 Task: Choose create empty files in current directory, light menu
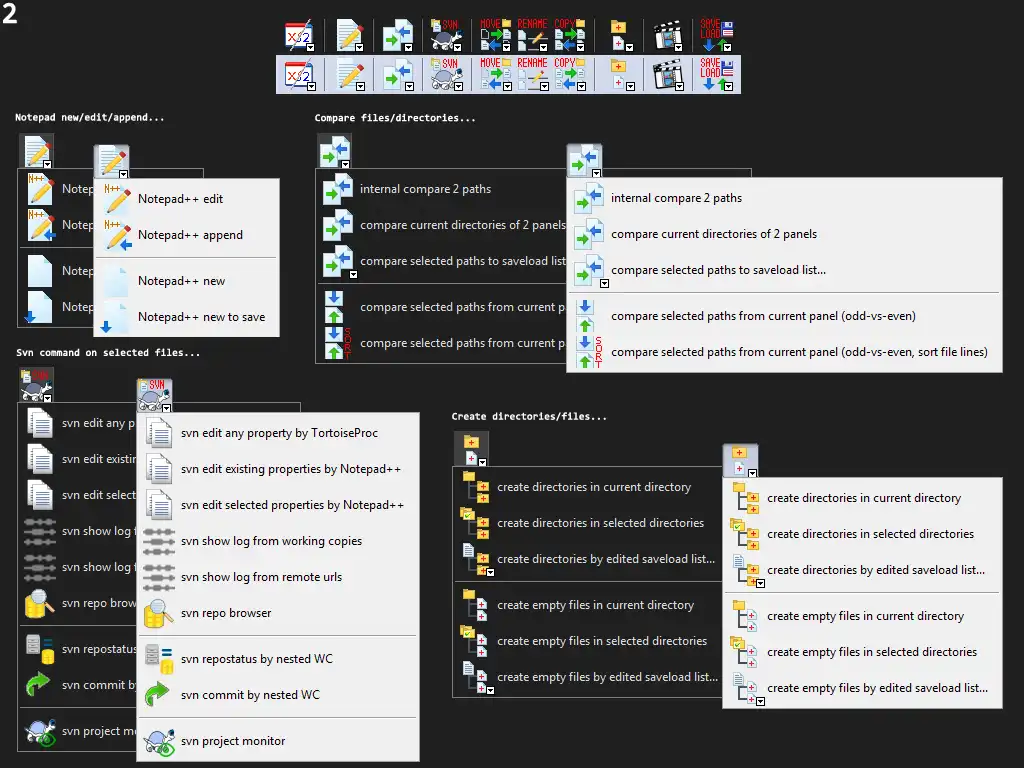click(862, 616)
